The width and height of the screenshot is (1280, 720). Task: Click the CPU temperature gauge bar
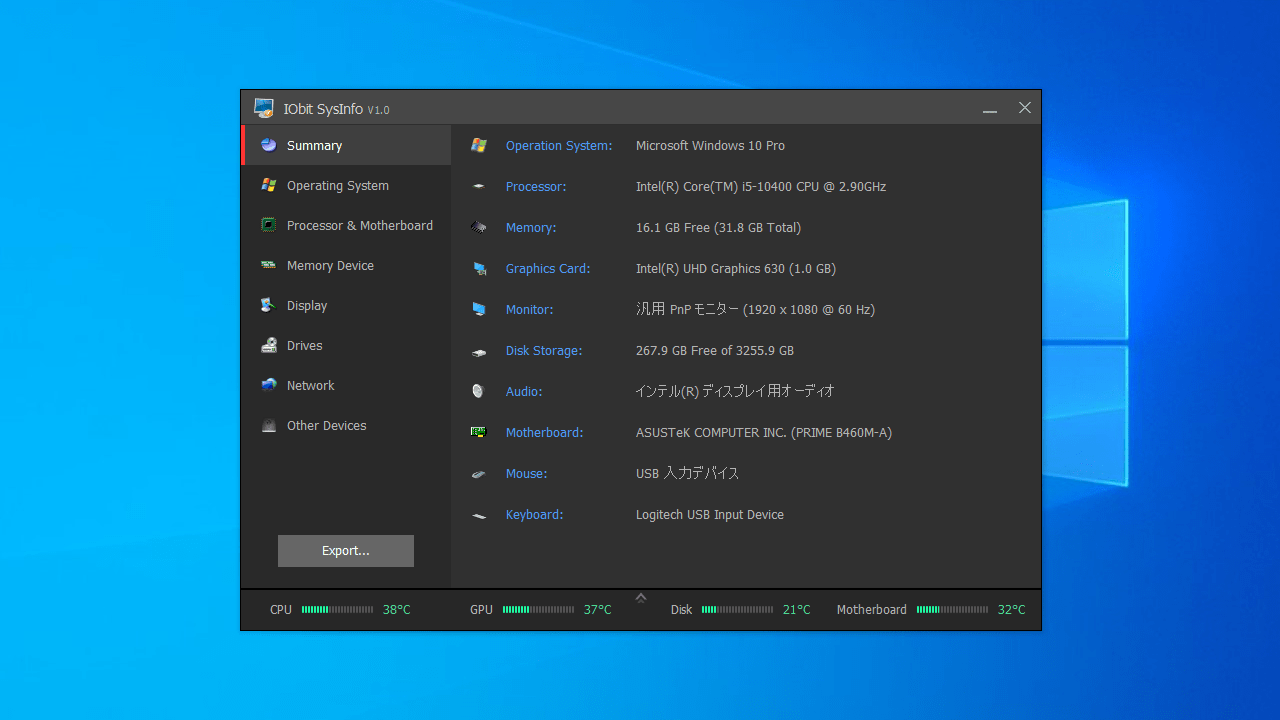tap(338, 609)
